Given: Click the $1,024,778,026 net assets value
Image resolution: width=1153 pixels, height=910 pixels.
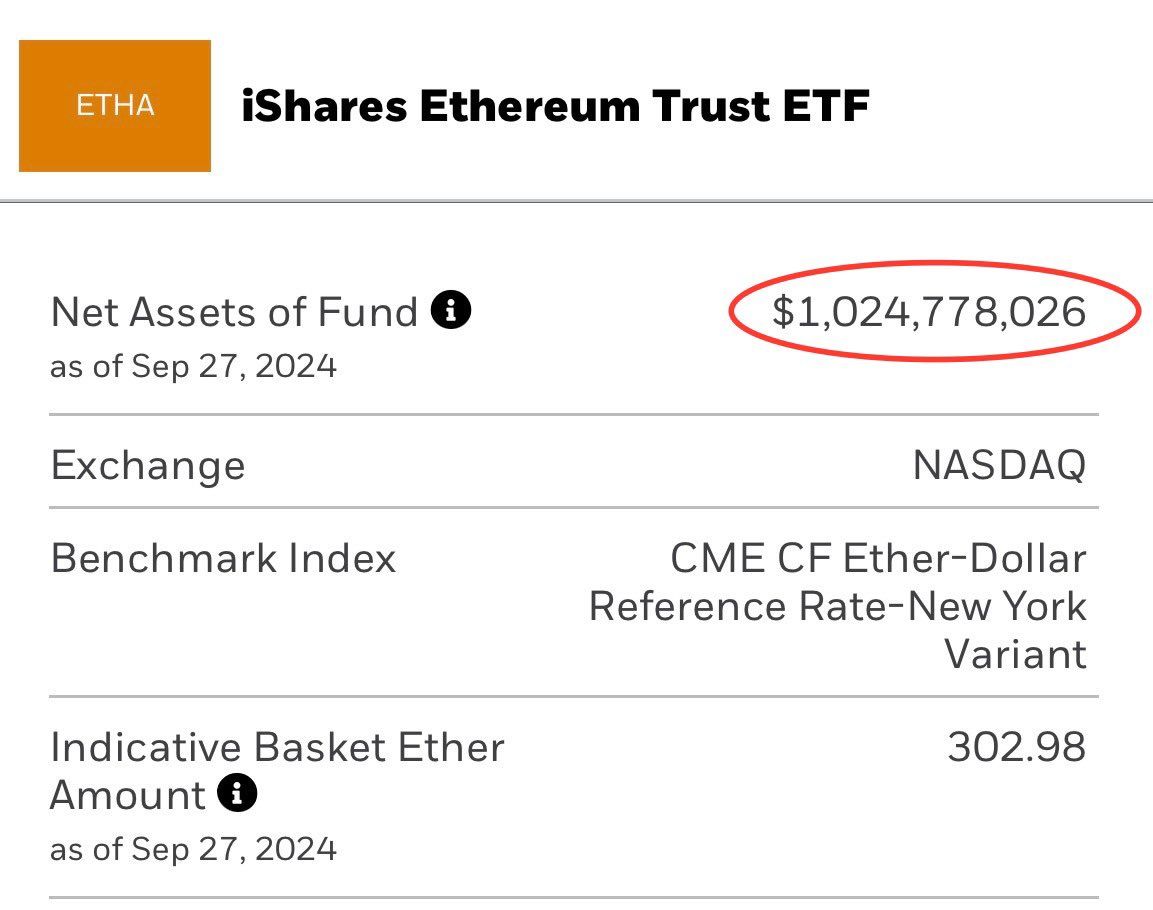Looking at the screenshot, I should click(928, 312).
